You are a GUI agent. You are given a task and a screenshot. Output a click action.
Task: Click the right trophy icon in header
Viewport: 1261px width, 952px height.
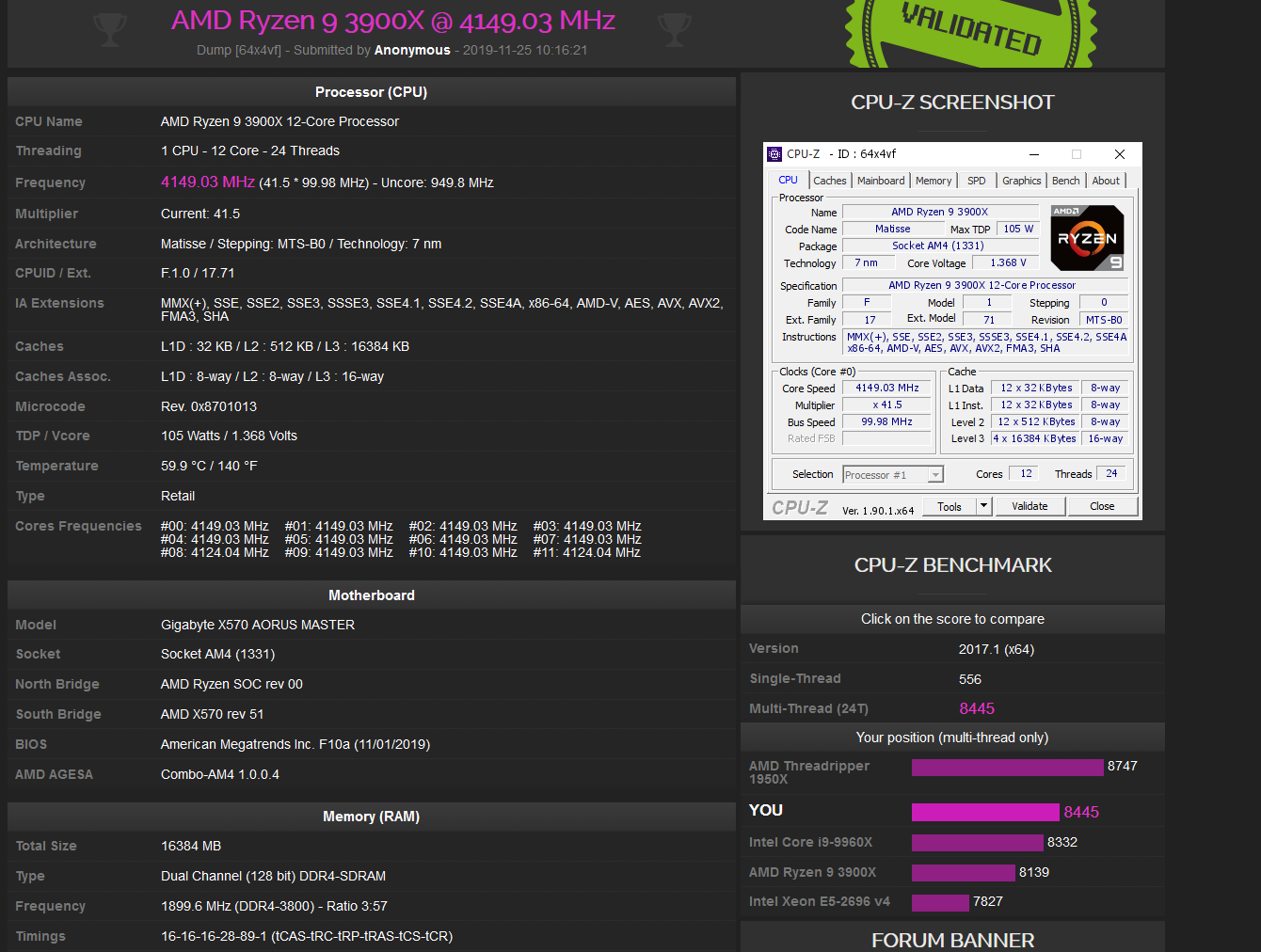click(x=674, y=29)
